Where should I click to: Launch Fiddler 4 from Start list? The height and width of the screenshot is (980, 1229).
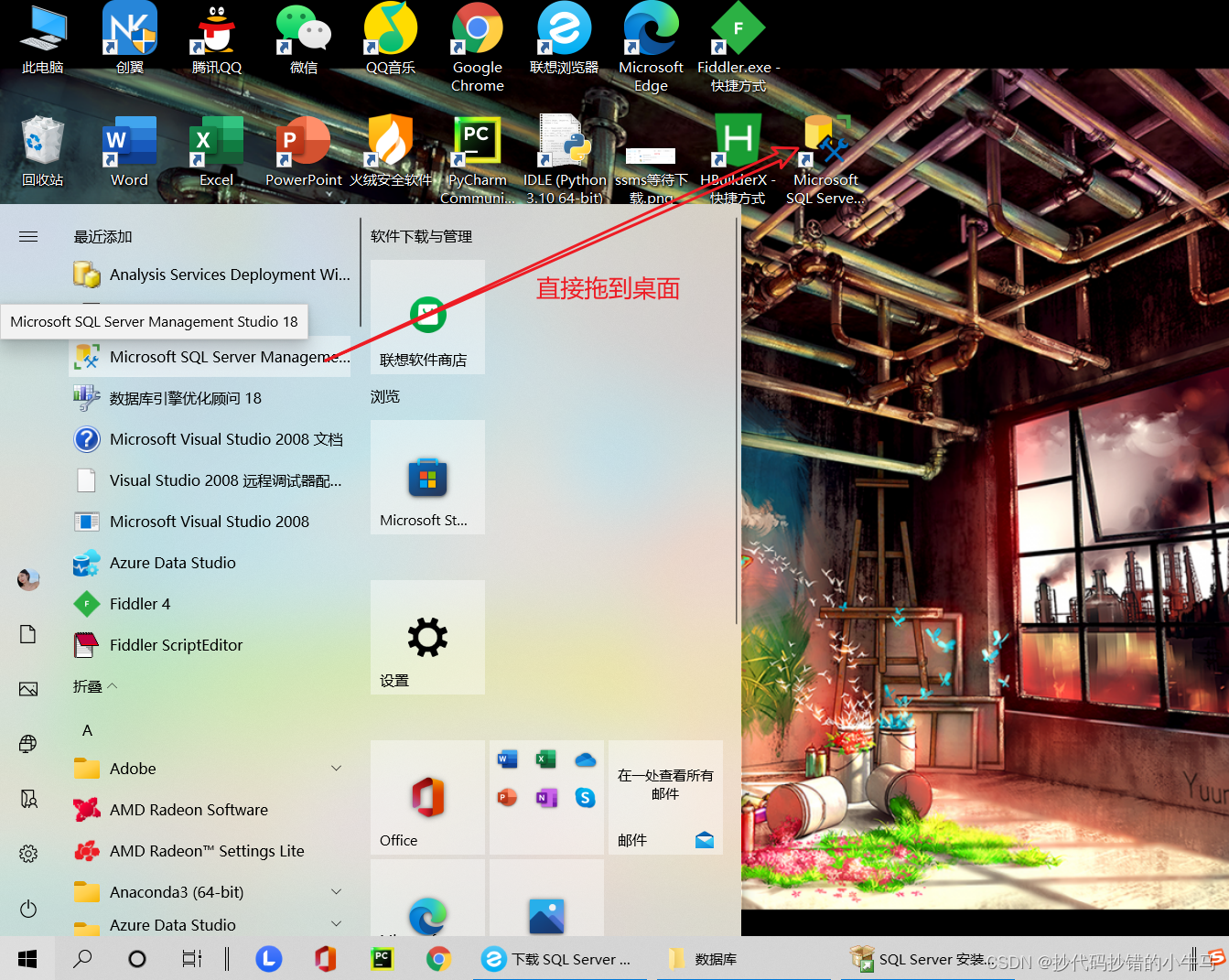click(x=210, y=604)
